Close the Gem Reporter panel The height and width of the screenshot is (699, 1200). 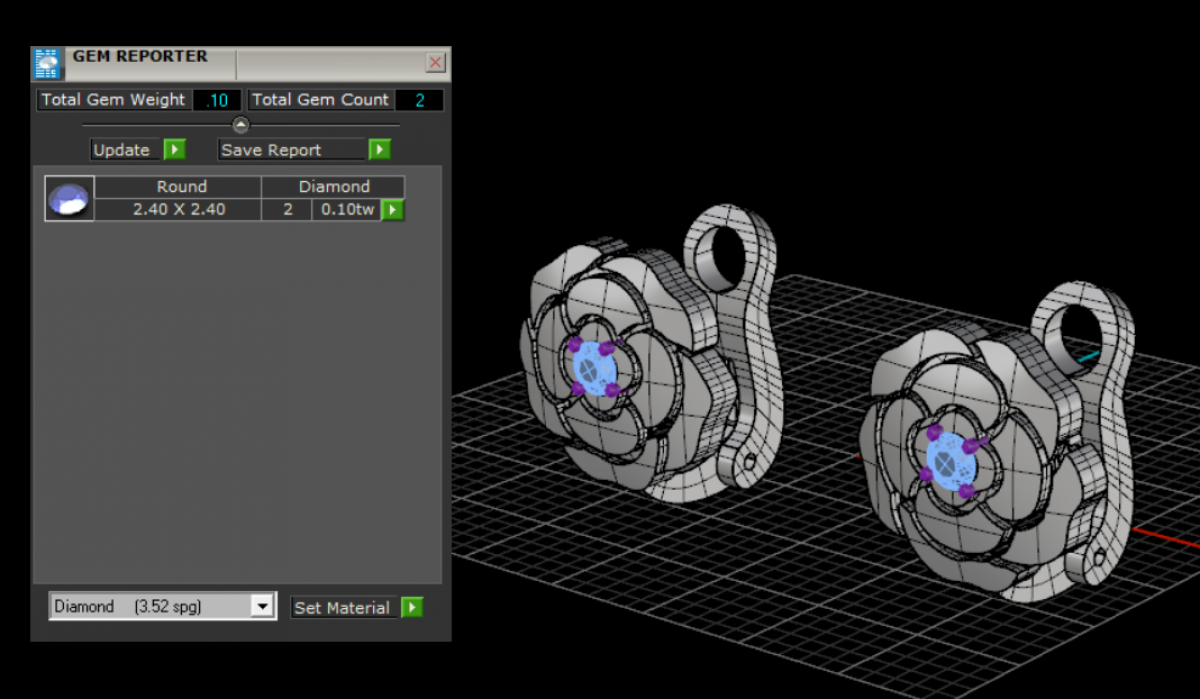point(435,63)
